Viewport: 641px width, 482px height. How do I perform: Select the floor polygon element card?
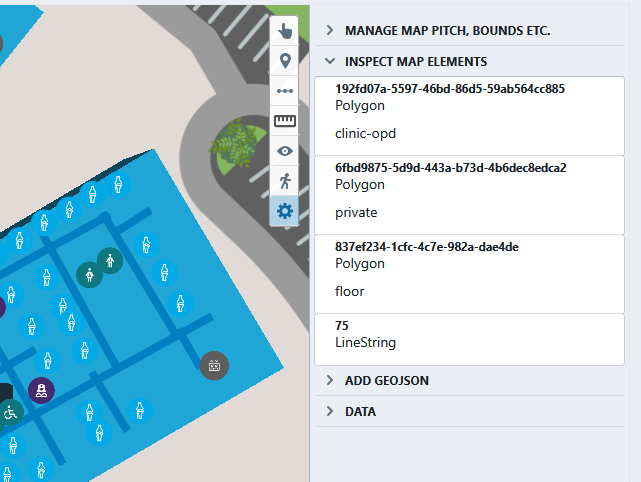point(469,274)
